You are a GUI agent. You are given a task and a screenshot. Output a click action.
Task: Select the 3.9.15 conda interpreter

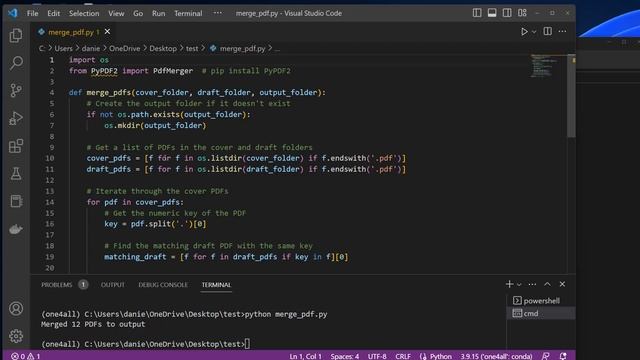tap(496, 356)
